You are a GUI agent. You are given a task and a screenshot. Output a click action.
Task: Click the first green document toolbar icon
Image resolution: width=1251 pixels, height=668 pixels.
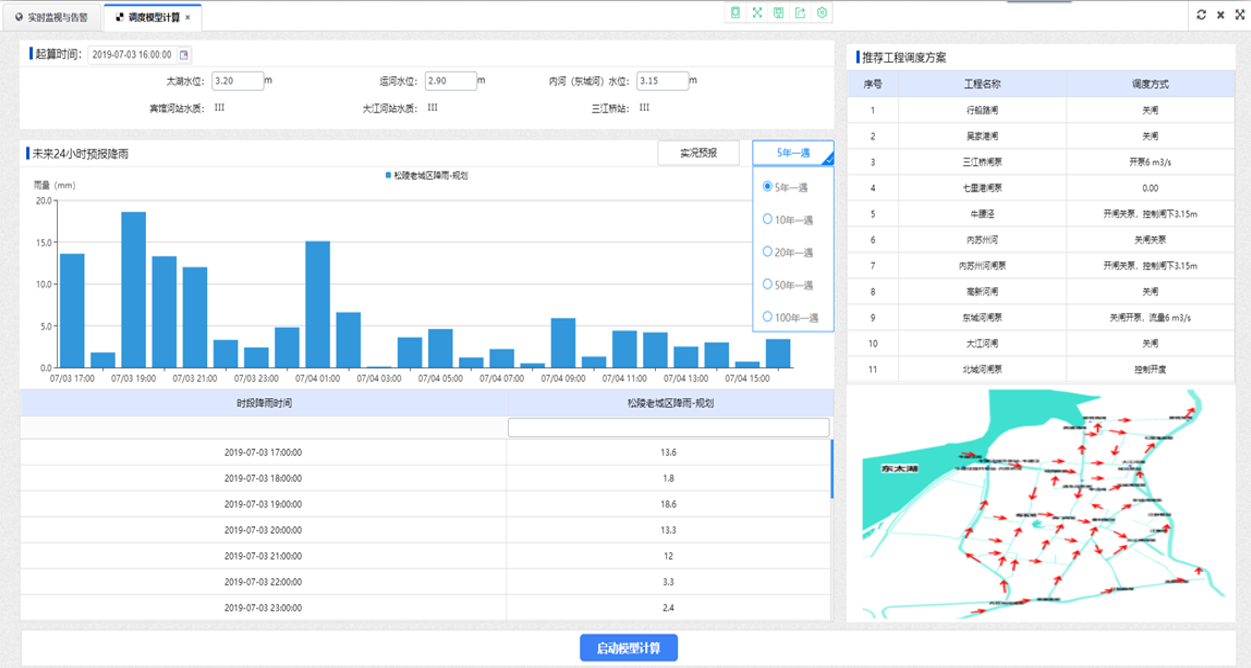(x=735, y=13)
